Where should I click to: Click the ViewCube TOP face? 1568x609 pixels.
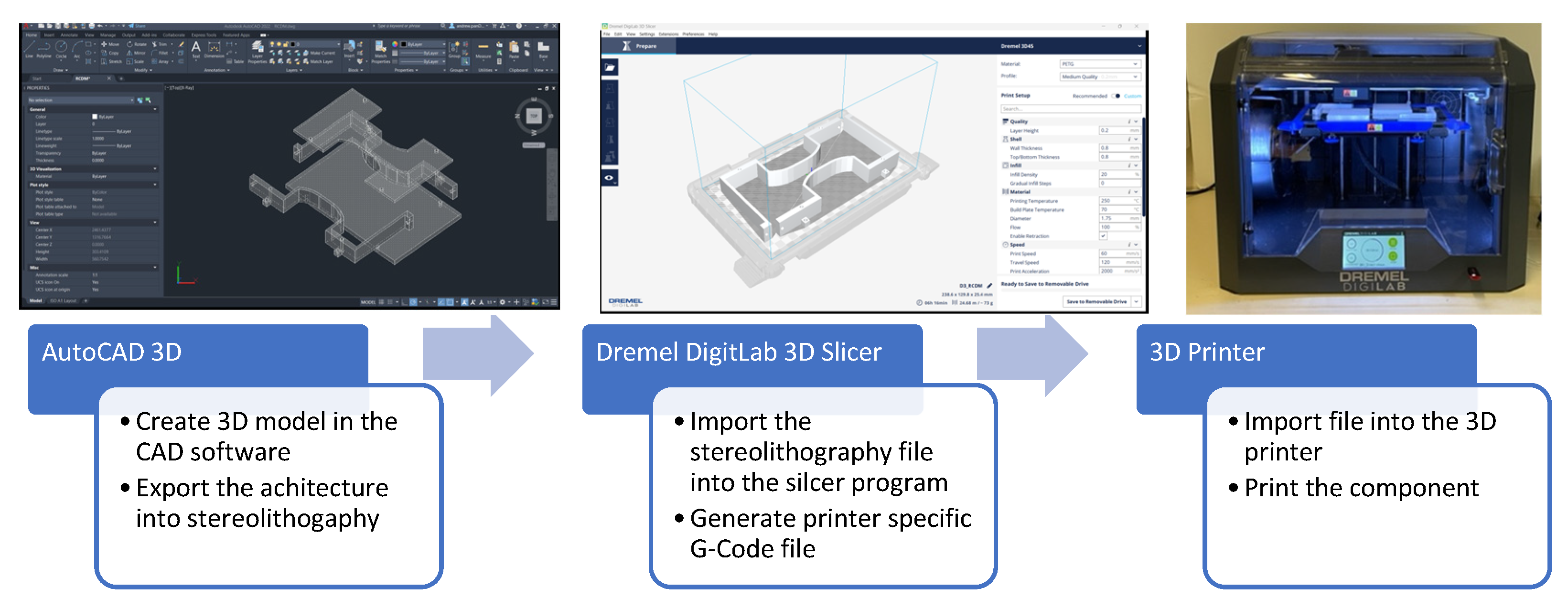(x=534, y=116)
